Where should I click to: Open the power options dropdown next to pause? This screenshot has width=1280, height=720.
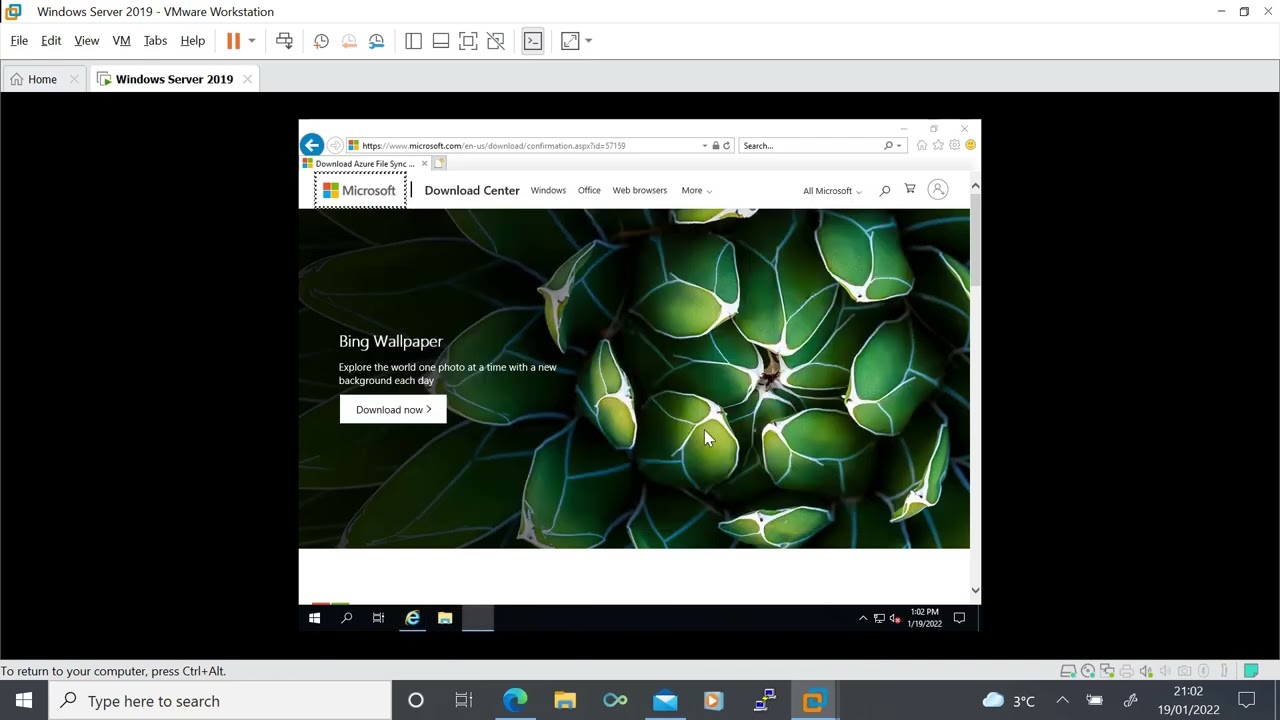pyautogui.click(x=252, y=41)
